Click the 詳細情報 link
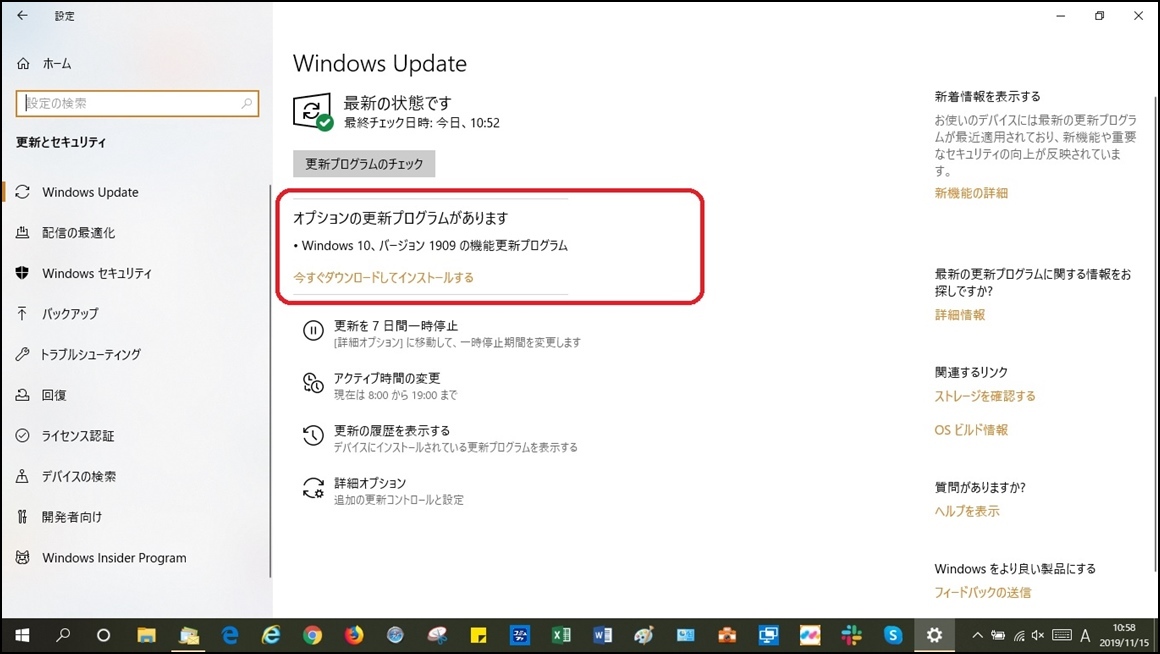The image size is (1160, 654). click(x=960, y=315)
